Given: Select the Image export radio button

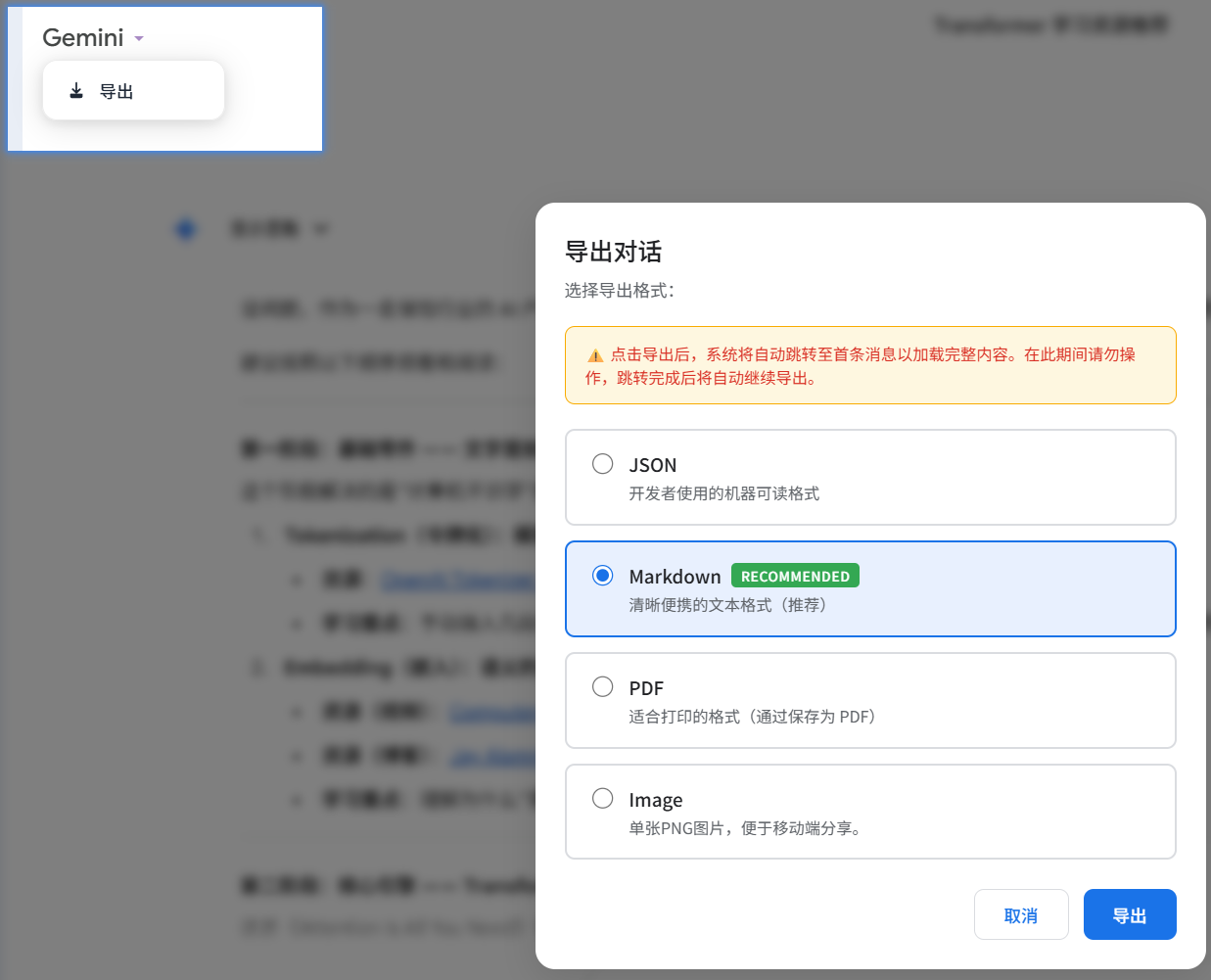Looking at the screenshot, I should click(602, 798).
